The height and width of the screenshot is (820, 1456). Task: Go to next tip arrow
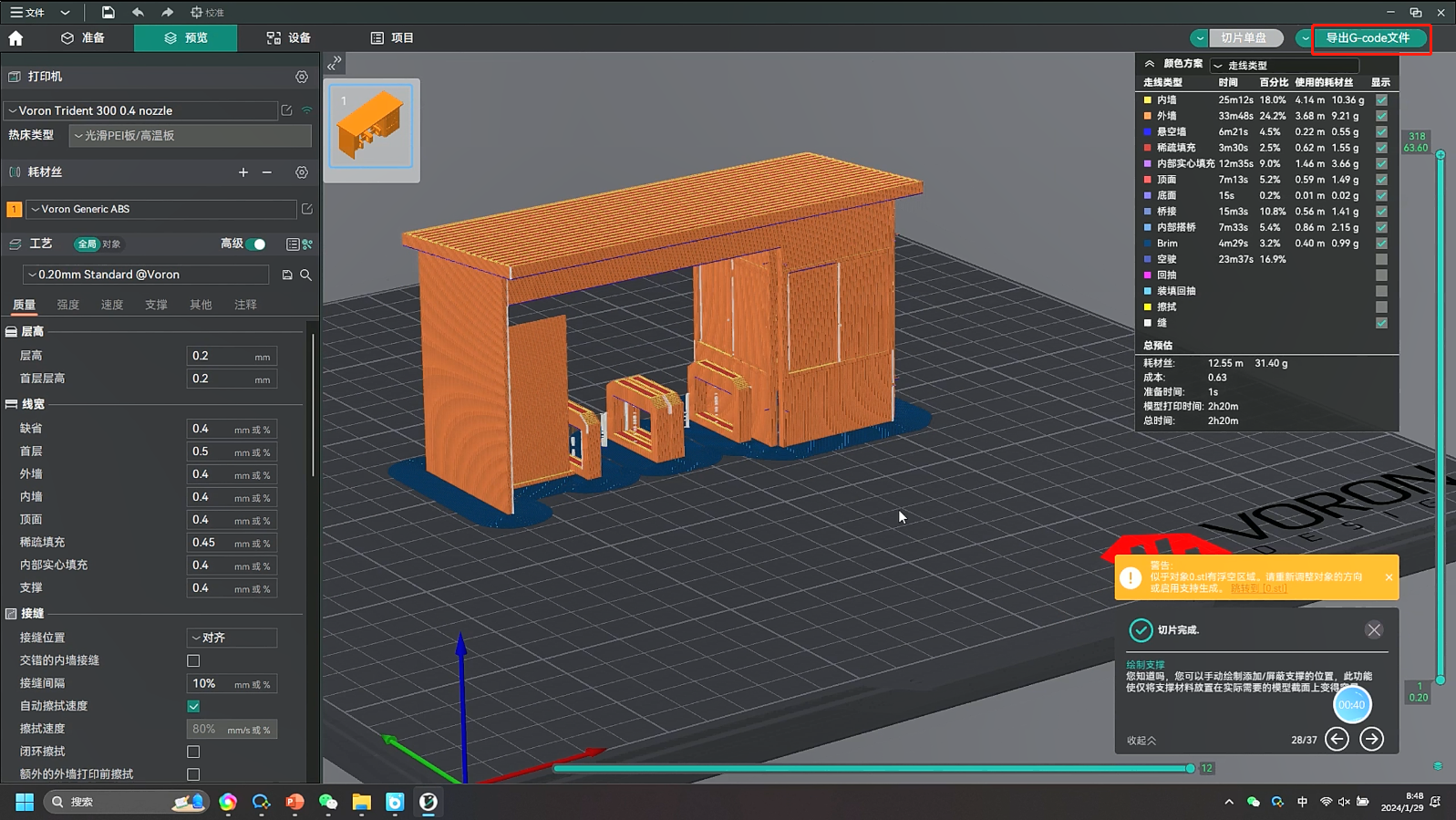pos(1371,740)
